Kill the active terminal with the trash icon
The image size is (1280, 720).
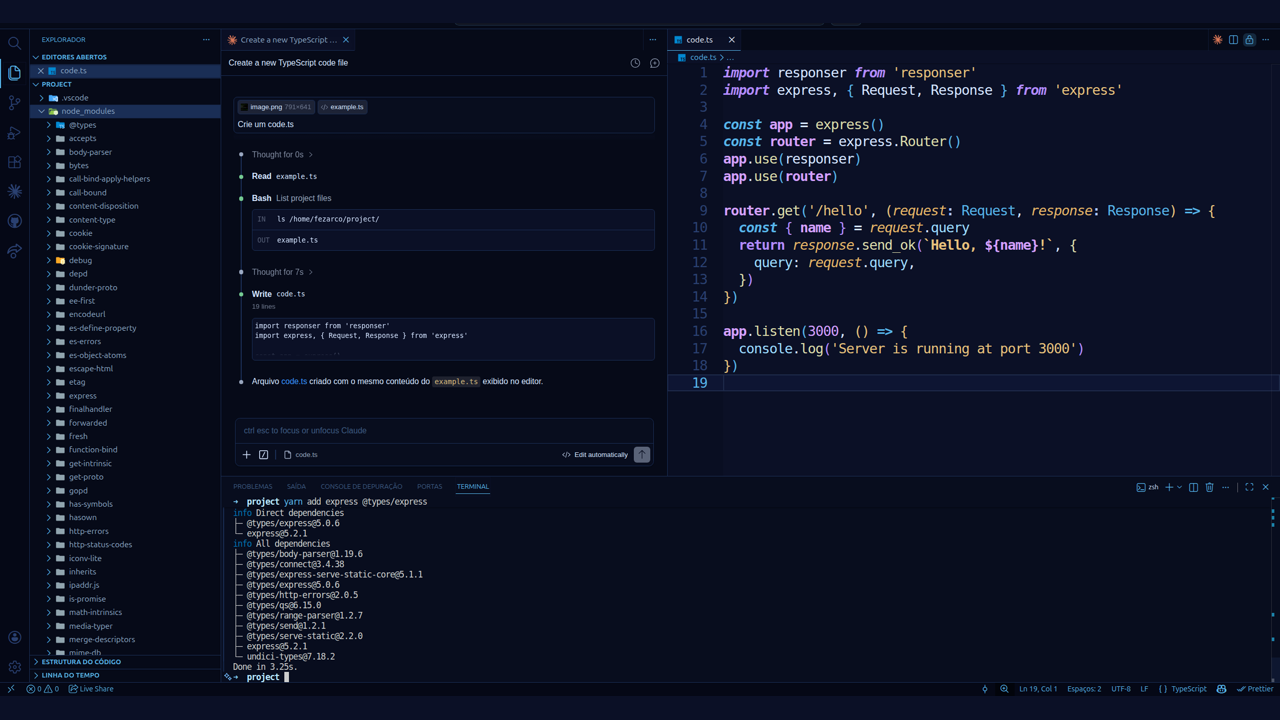click(x=1210, y=487)
